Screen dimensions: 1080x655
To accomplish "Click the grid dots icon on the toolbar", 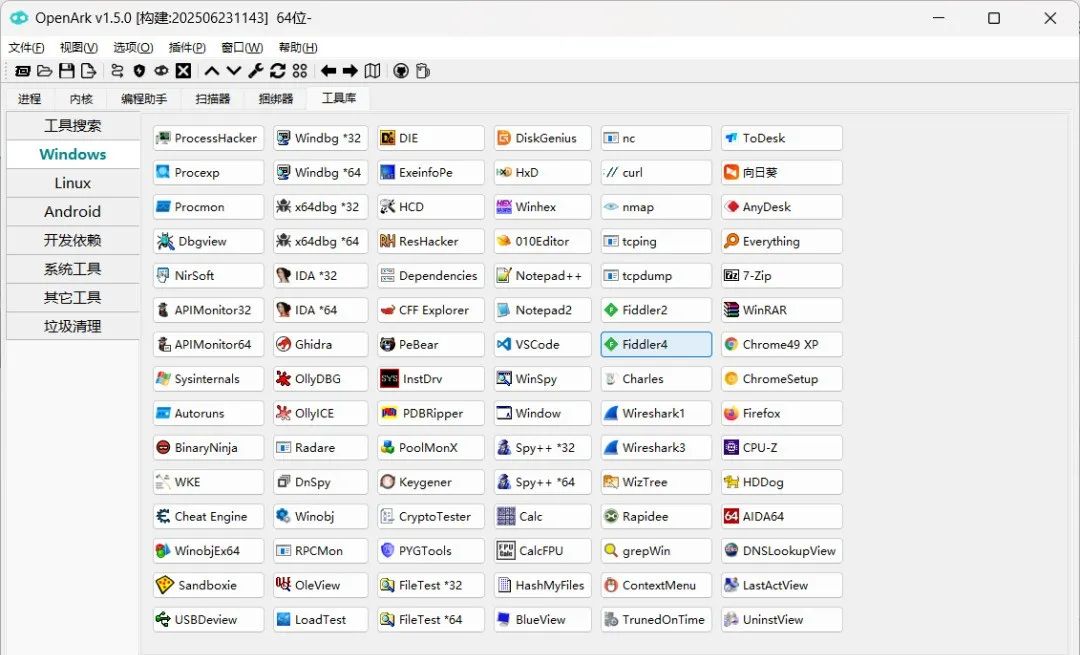I will 299,71.
